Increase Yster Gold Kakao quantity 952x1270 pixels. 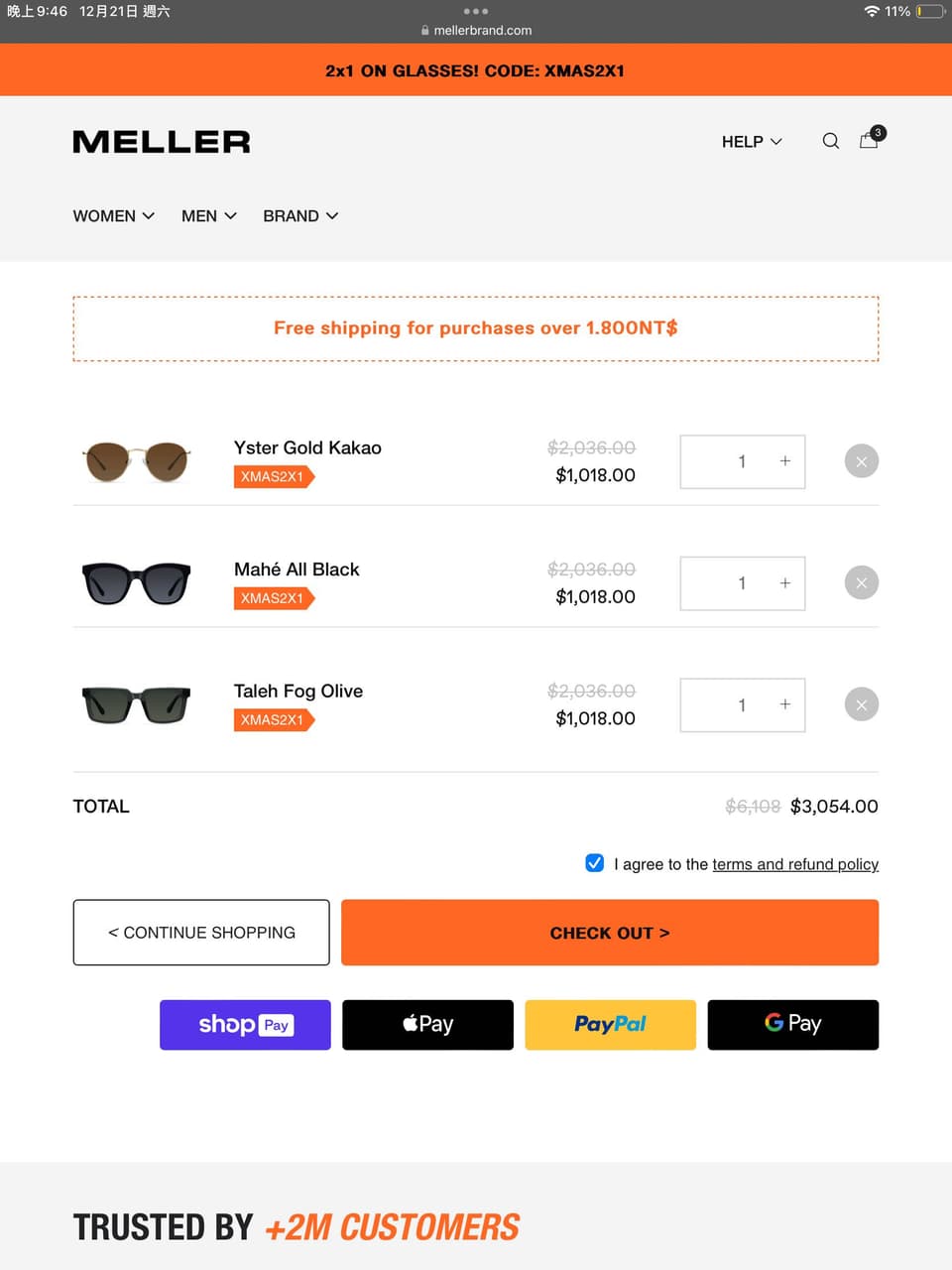(x=784, y=461)
